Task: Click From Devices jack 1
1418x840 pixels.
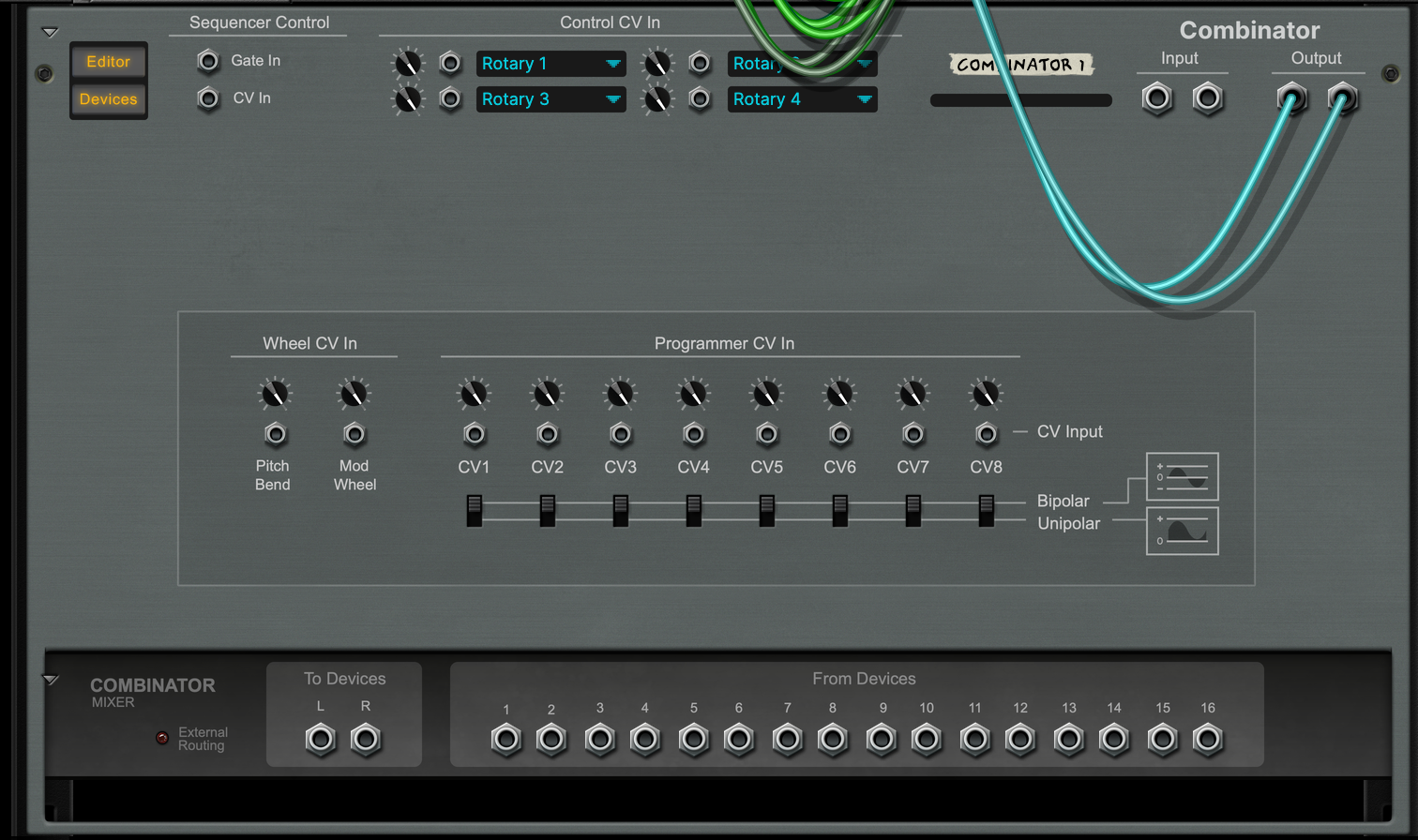Action: pyautogui.click(x=506, y=740)
